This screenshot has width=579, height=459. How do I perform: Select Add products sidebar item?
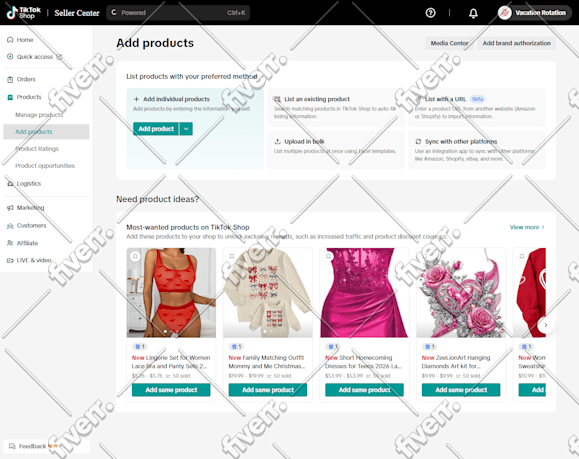click(46, 132)
